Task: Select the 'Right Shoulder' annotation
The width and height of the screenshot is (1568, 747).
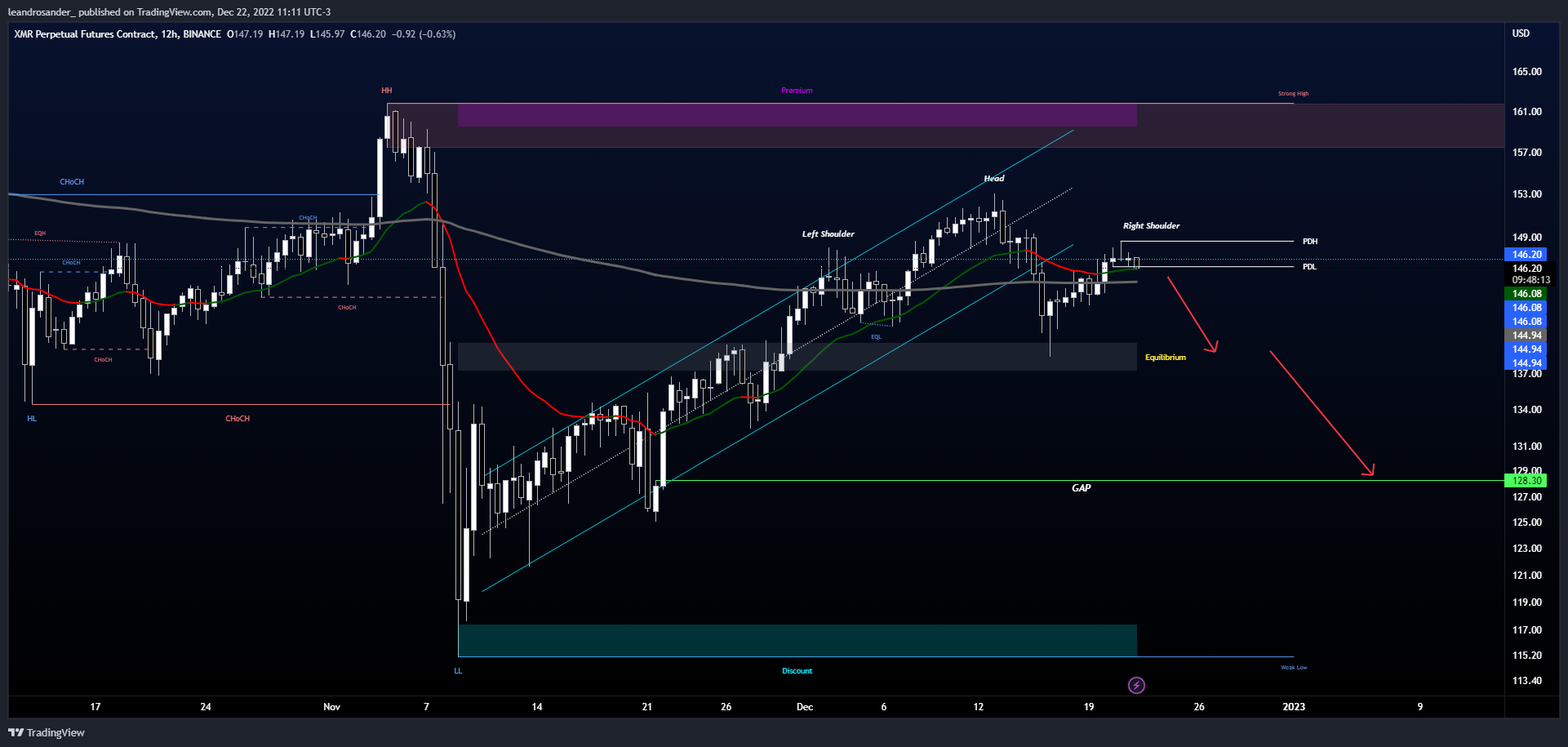Action: pyautogui.click(x=1151, y=226)
